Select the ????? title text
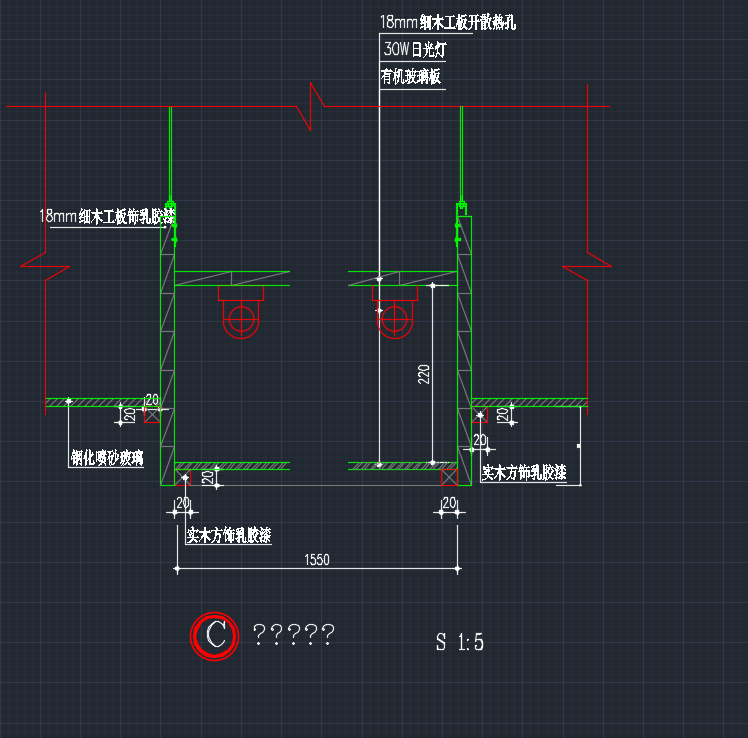This screenshot has width=748, height=738. [x=293, y=634]
